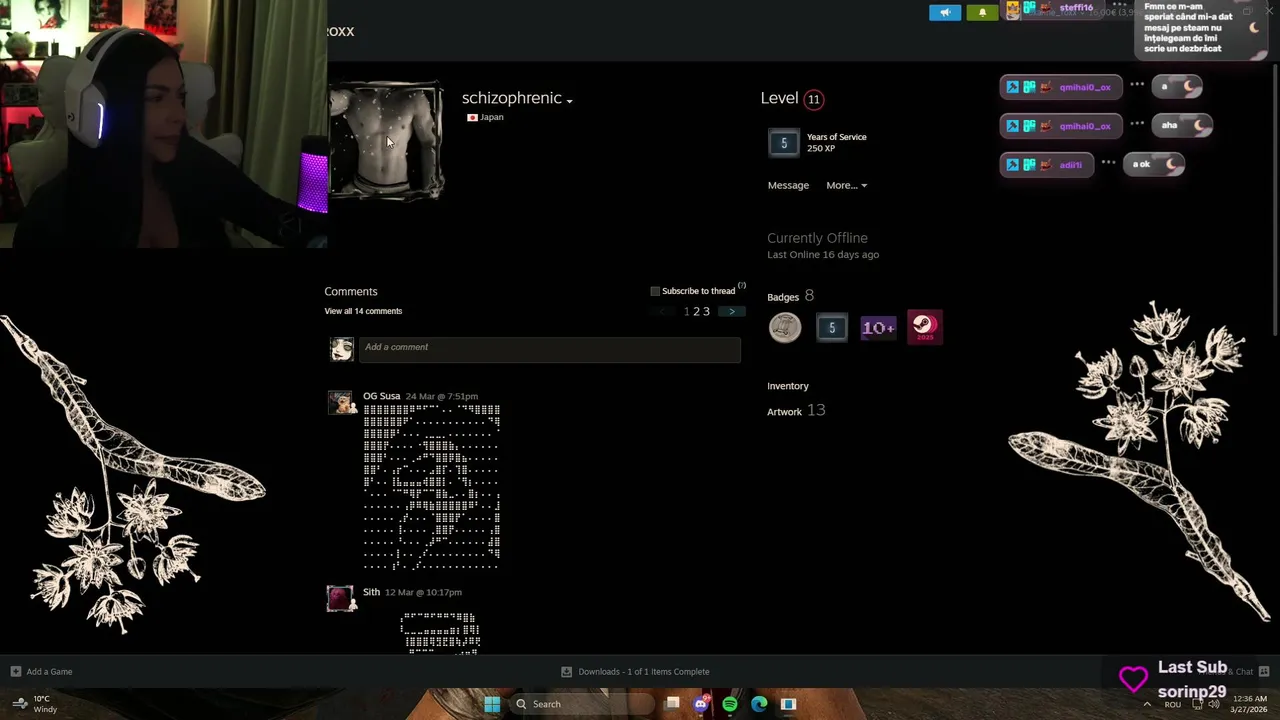Show hidden system tray icons
1280x720 pixels.
point(1146,704)
